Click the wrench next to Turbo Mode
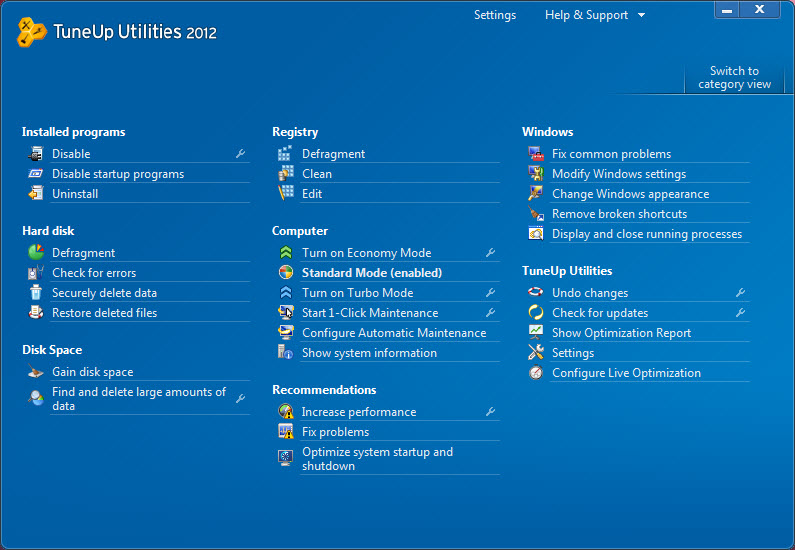 point(490,292)
